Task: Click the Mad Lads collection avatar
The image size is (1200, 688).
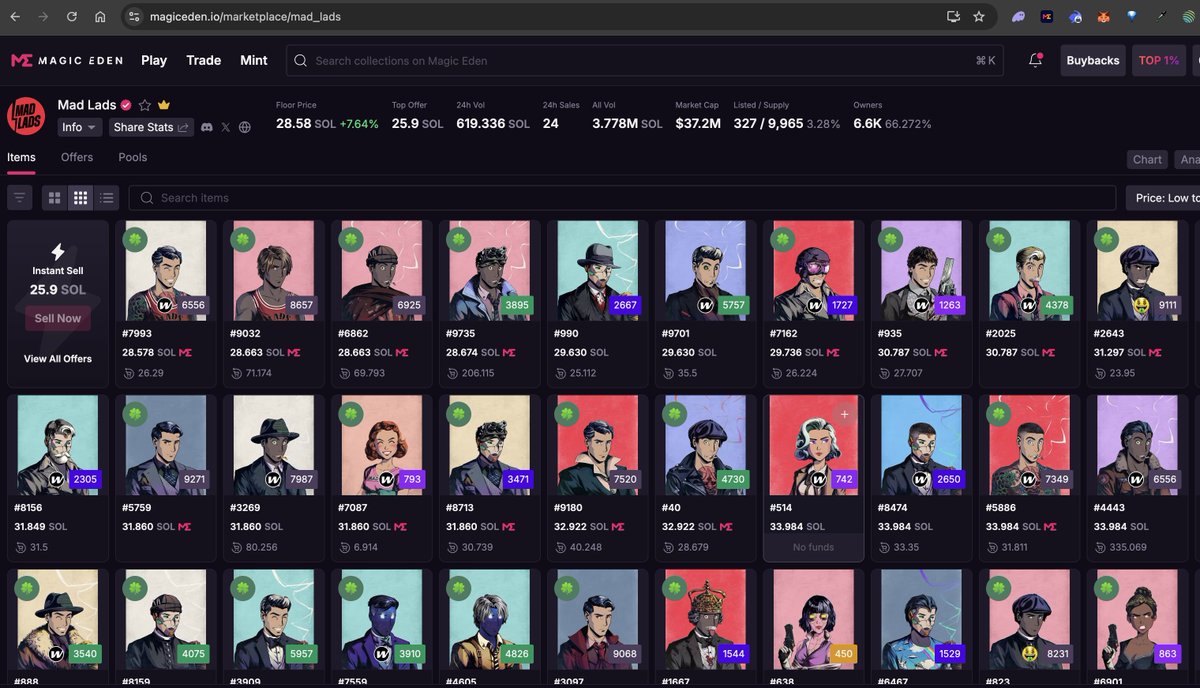Action: pyautogui.click(x=26, y=116)
